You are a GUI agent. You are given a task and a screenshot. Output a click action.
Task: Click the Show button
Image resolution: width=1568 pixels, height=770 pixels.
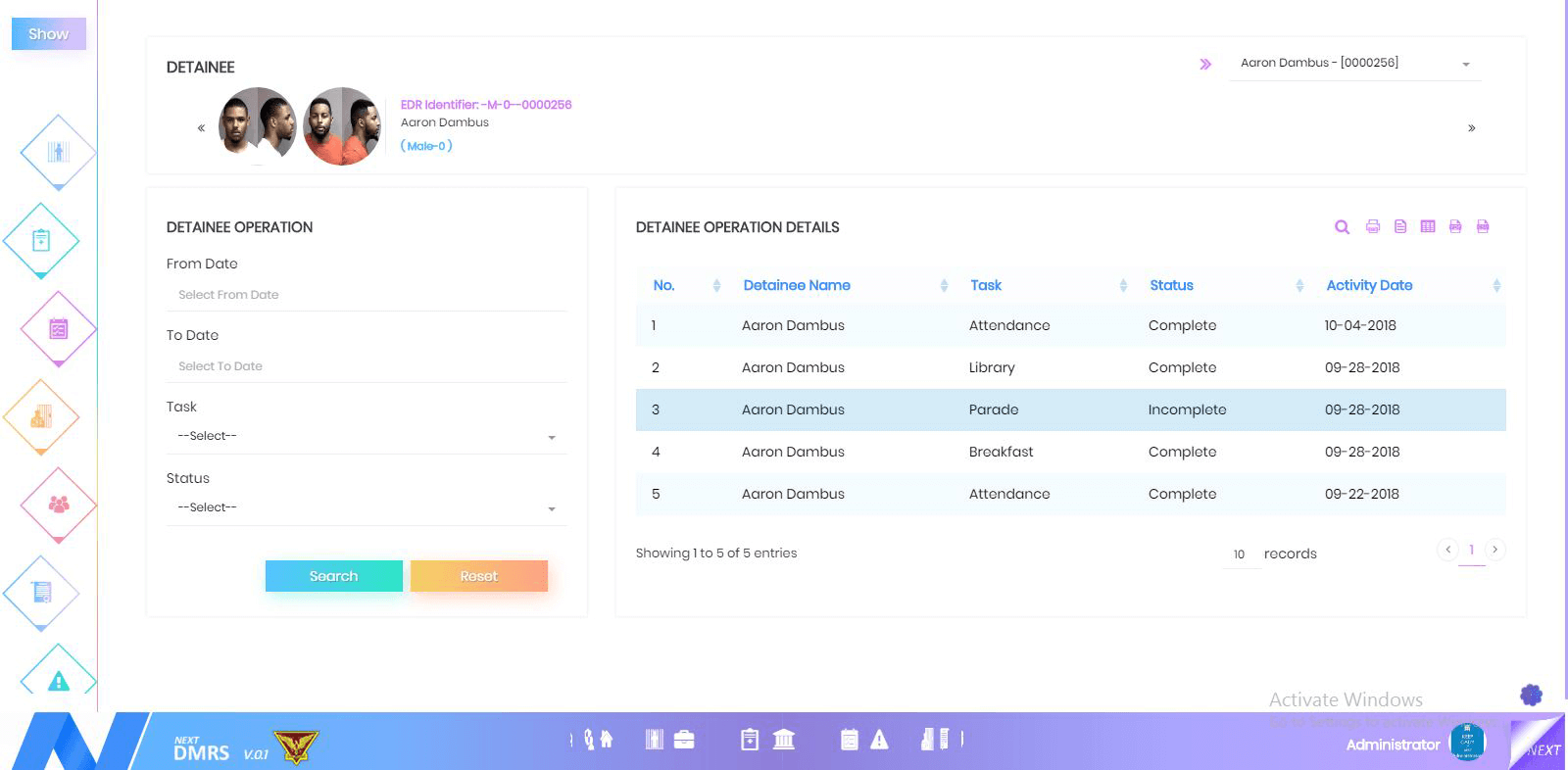[x=48, y=34]
